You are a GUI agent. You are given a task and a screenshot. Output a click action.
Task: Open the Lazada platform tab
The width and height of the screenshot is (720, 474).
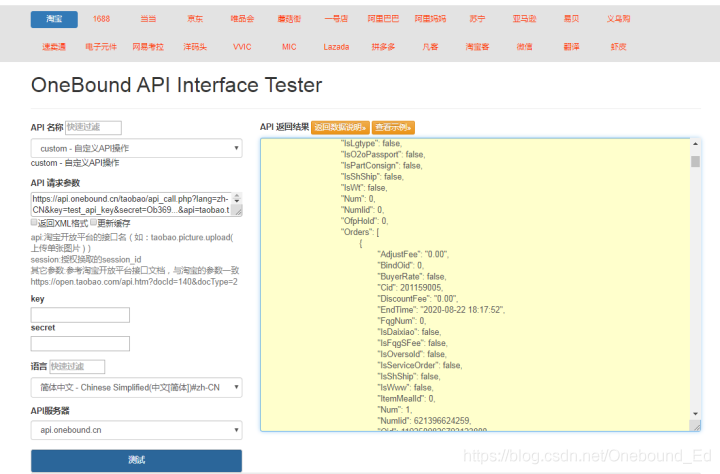[336, 47]
